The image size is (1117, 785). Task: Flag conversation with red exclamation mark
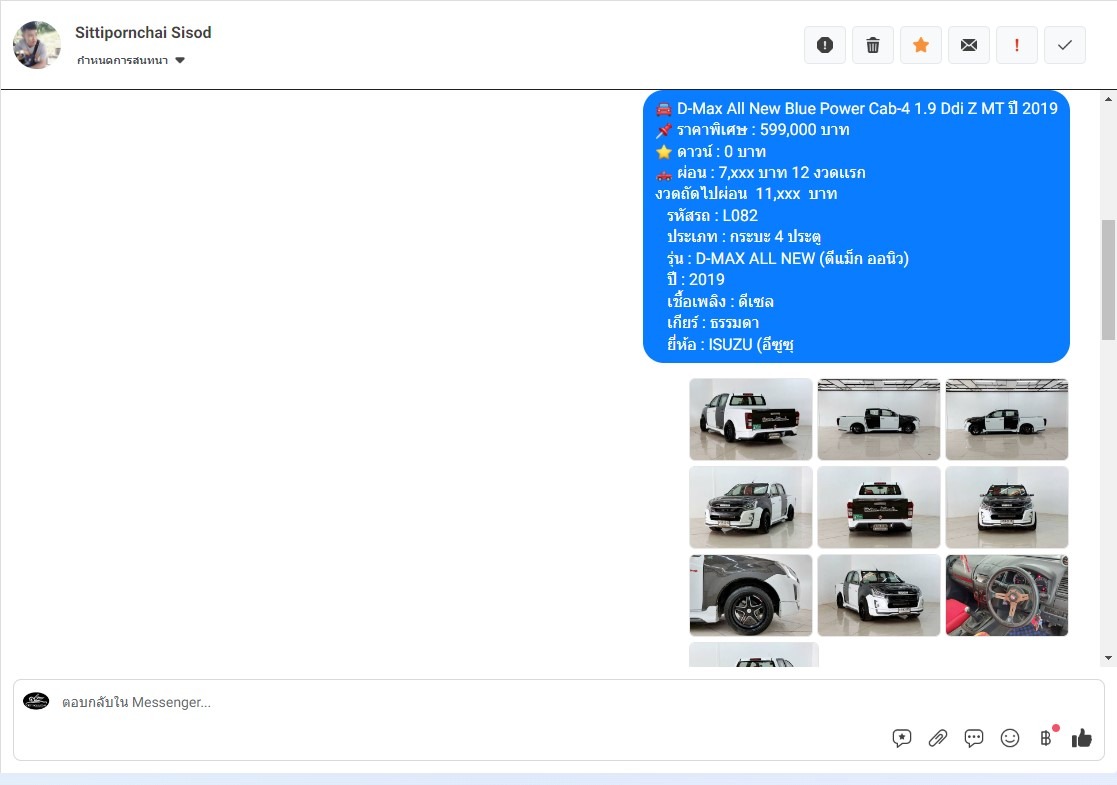tap(1017, 45)
